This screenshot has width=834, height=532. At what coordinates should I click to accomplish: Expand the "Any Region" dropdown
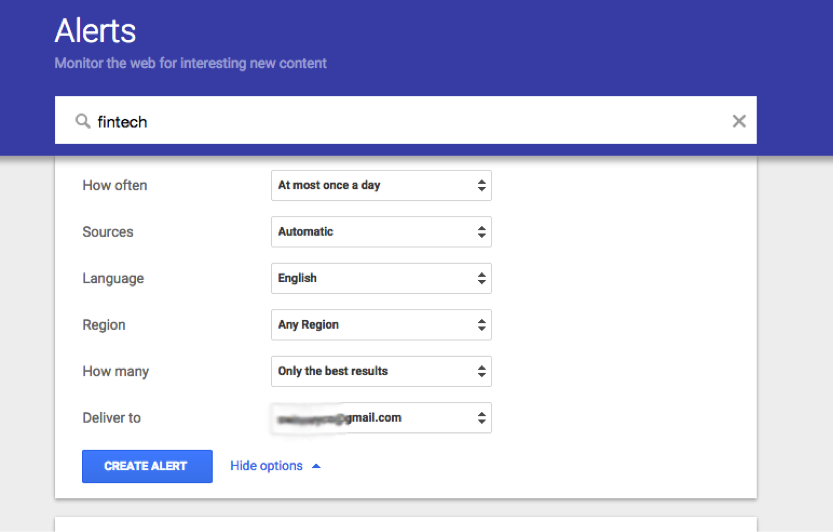[381, 325]
